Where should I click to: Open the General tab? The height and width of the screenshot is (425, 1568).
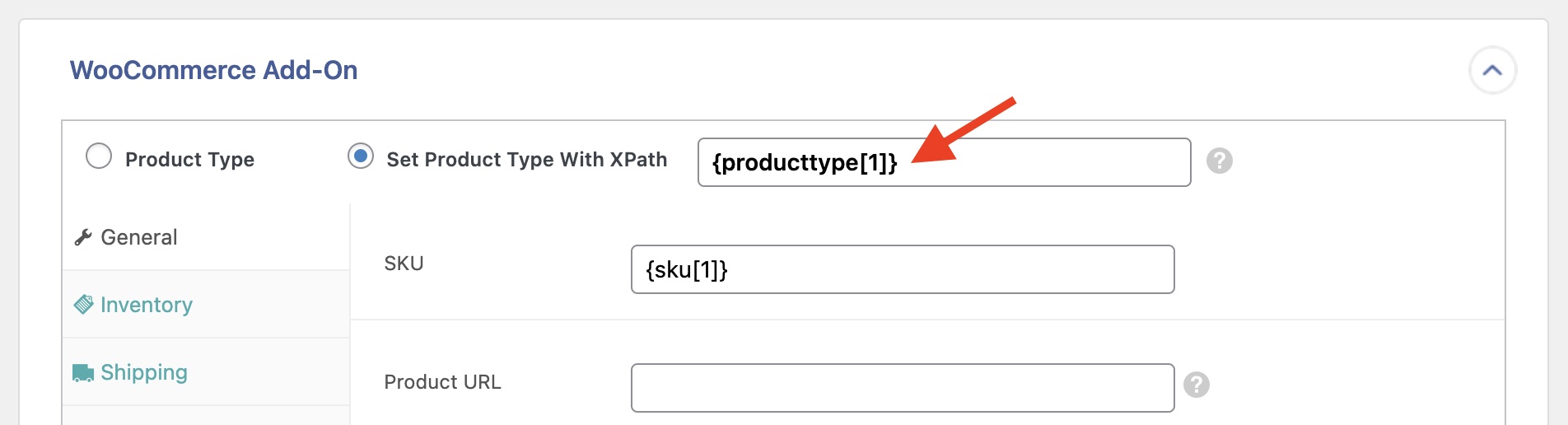coord(138,238)
